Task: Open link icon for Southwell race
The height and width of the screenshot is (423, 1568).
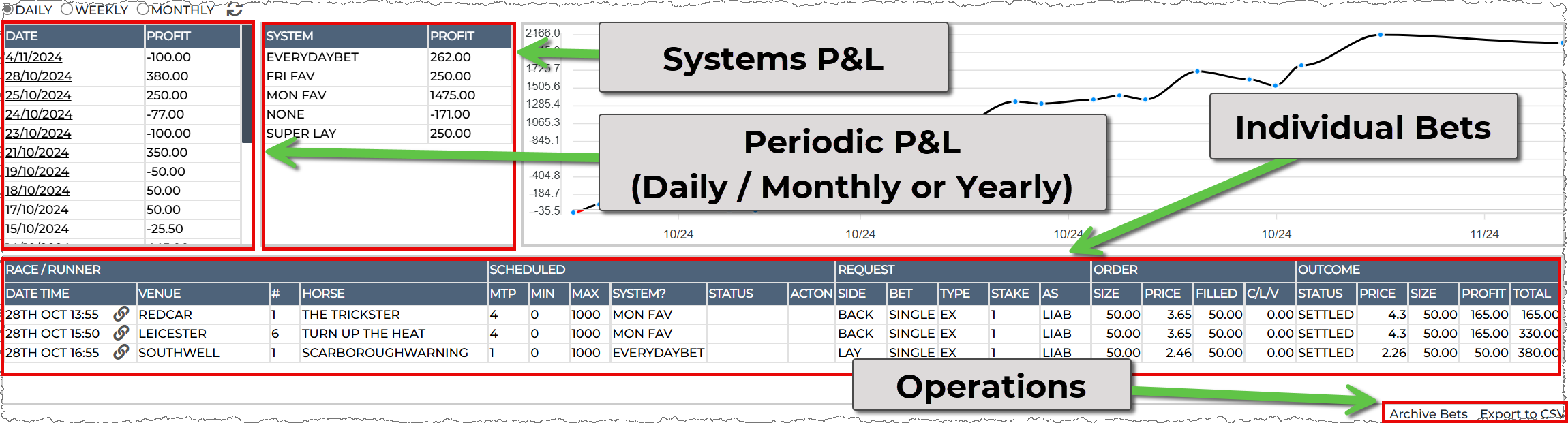Action: (x=121, y=352)
